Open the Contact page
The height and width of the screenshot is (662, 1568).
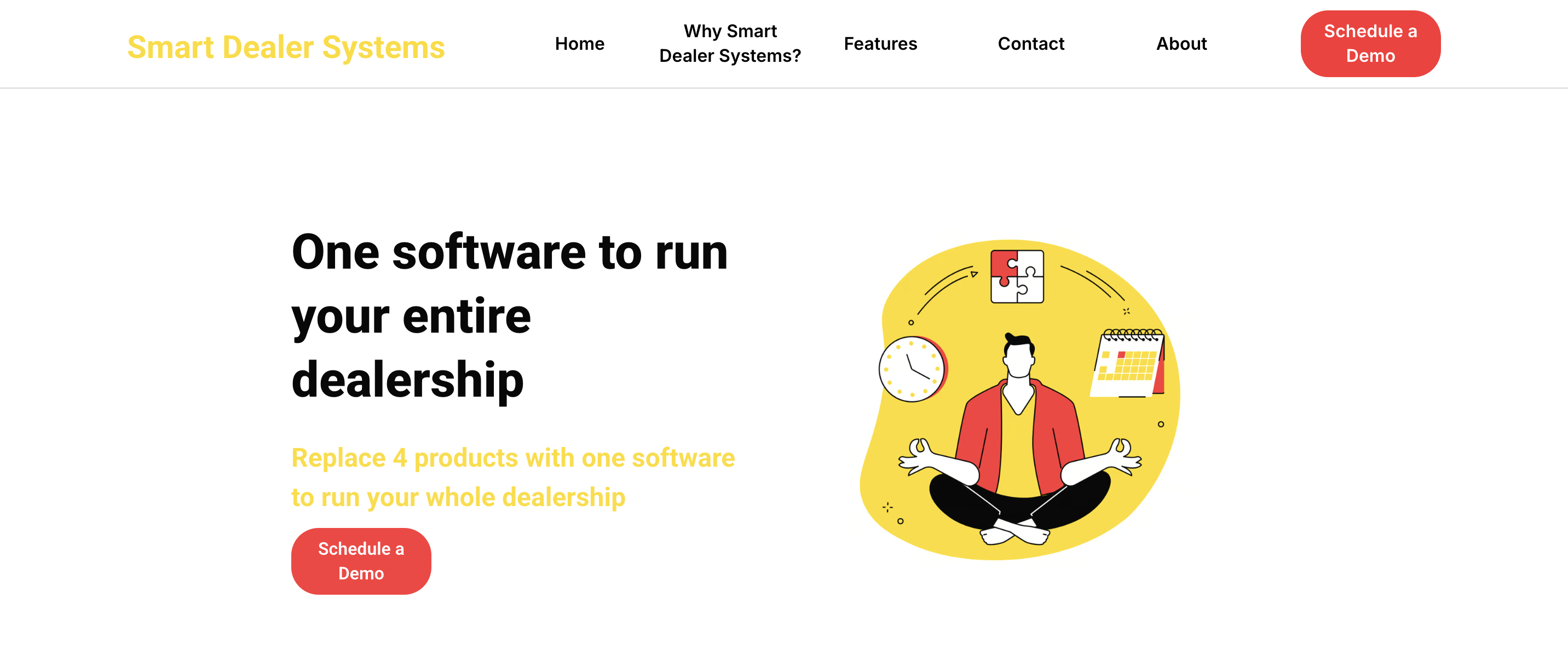click(1030, 43)
